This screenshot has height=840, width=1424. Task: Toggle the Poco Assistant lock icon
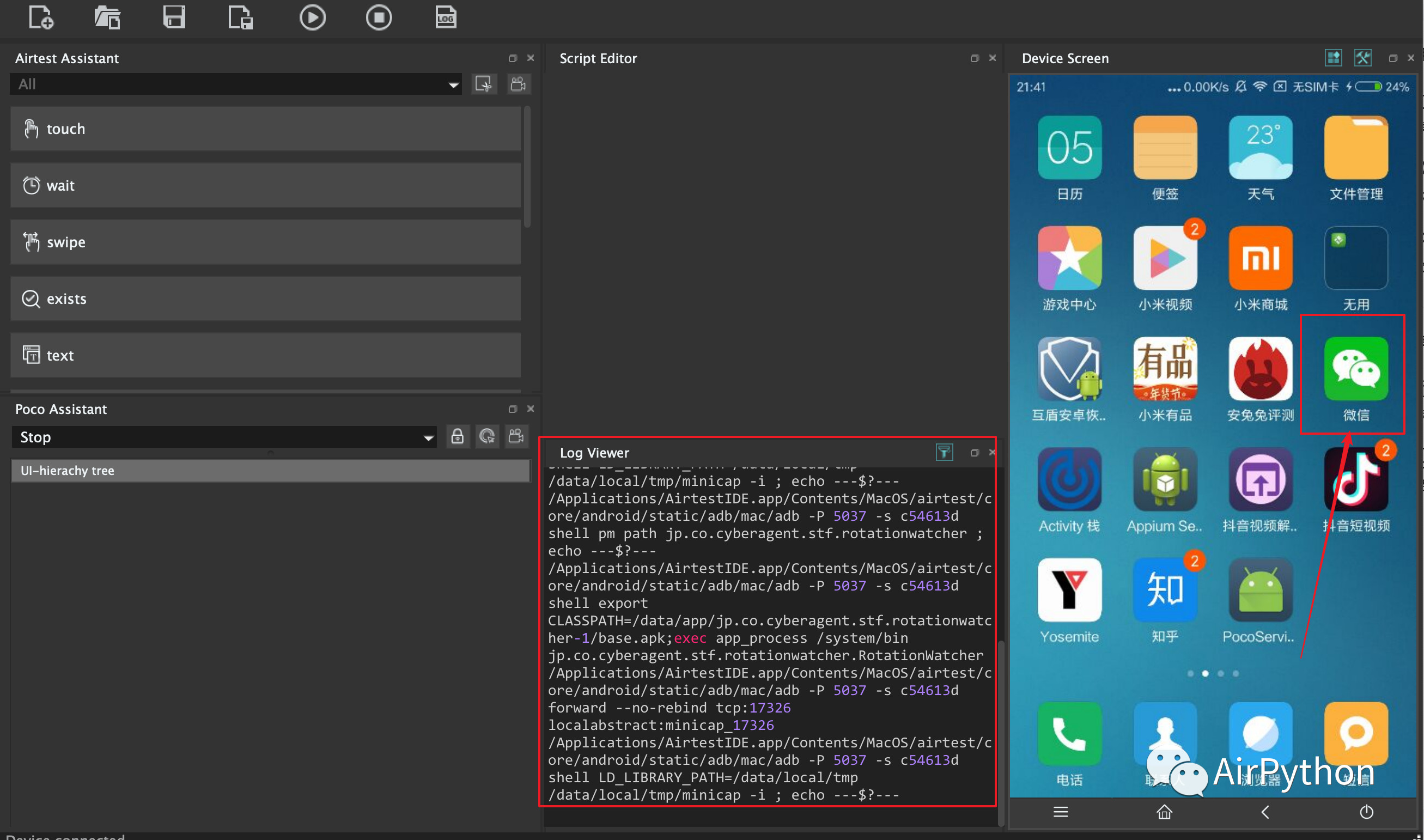(x=457, y=436)
